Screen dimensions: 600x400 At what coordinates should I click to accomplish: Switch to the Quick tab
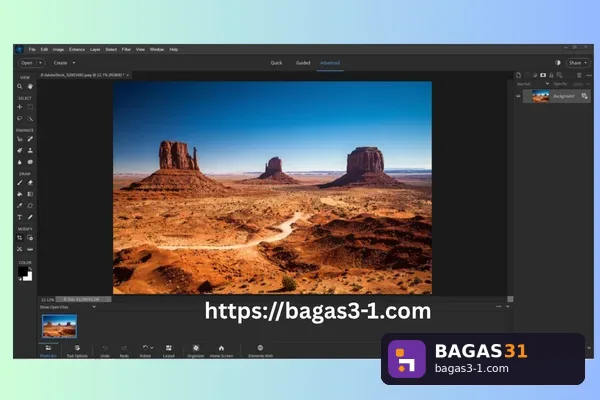(x=276, y=63)
